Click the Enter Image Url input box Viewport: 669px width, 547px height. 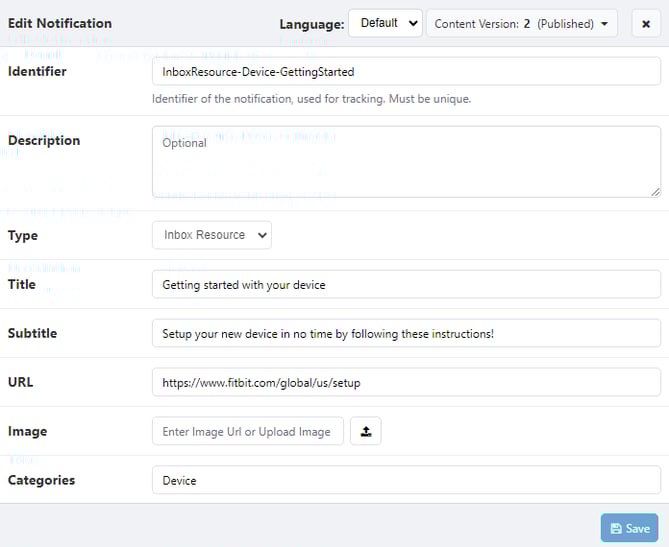click(247, 431)
